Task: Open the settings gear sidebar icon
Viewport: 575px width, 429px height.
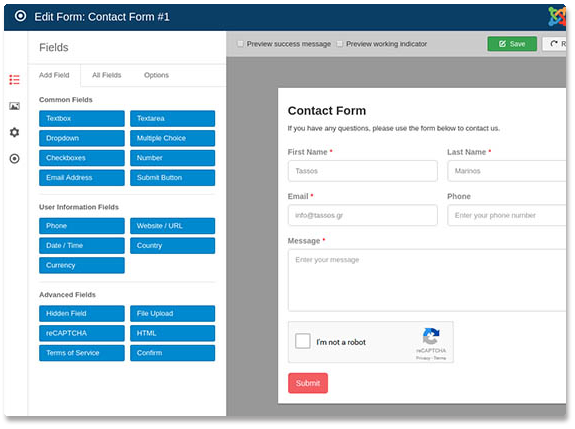Action: coord(14,132)
